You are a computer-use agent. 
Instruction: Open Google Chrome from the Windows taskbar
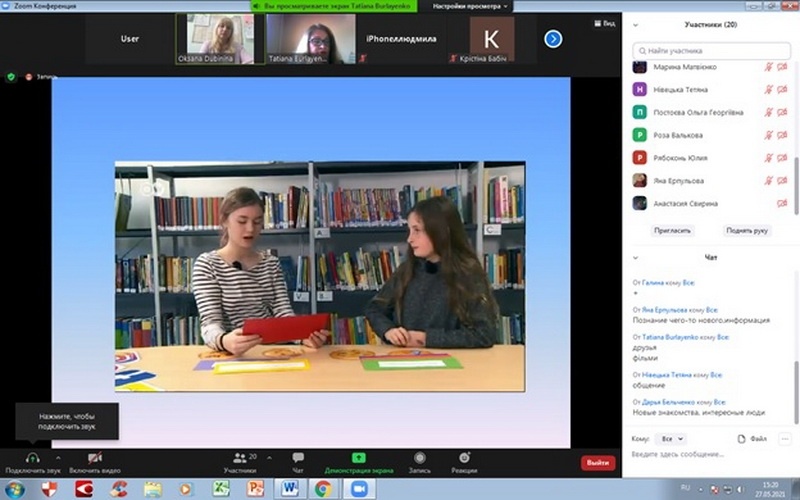pos(323,489)
